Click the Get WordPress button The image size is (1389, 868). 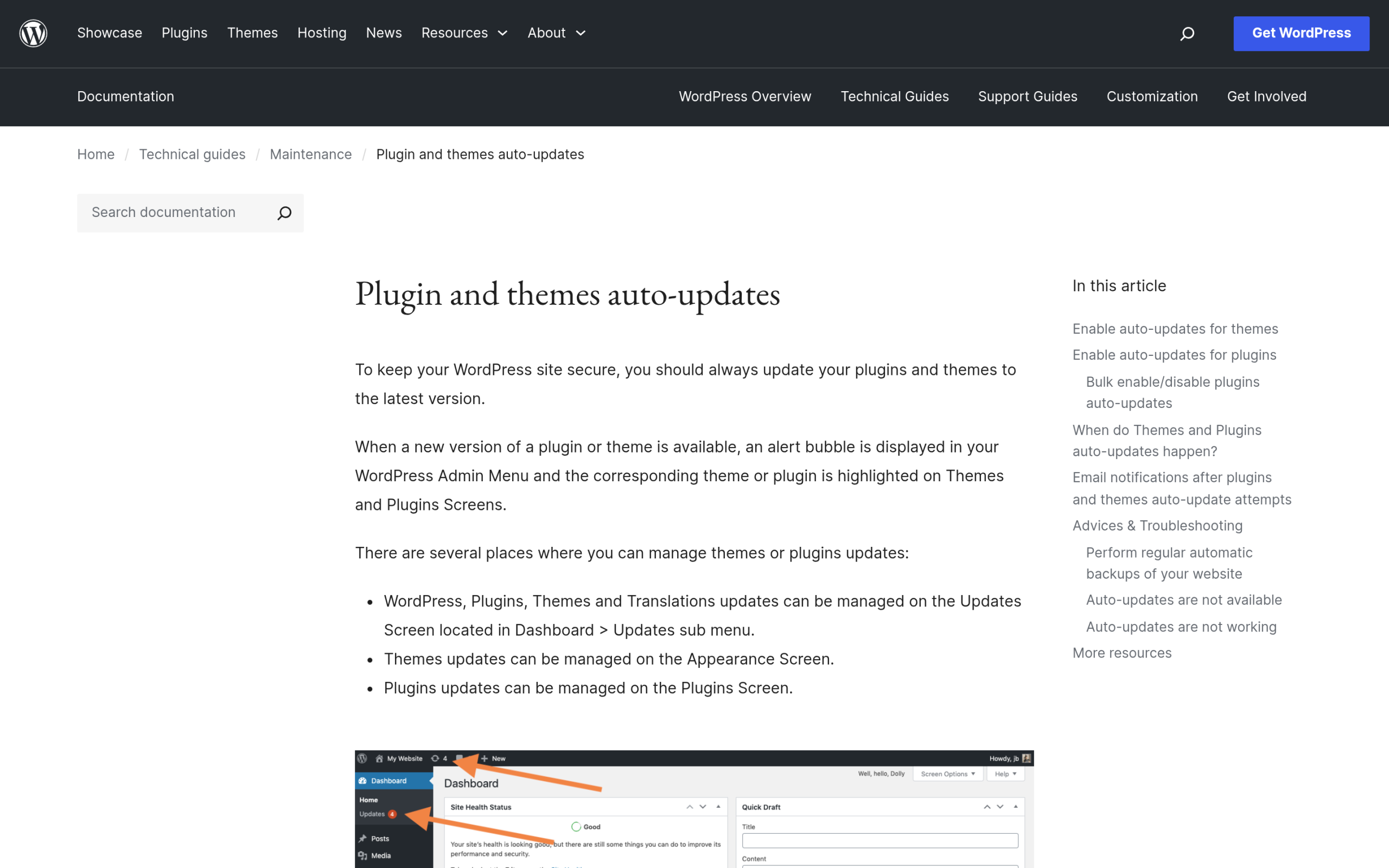click(1301, 33)
